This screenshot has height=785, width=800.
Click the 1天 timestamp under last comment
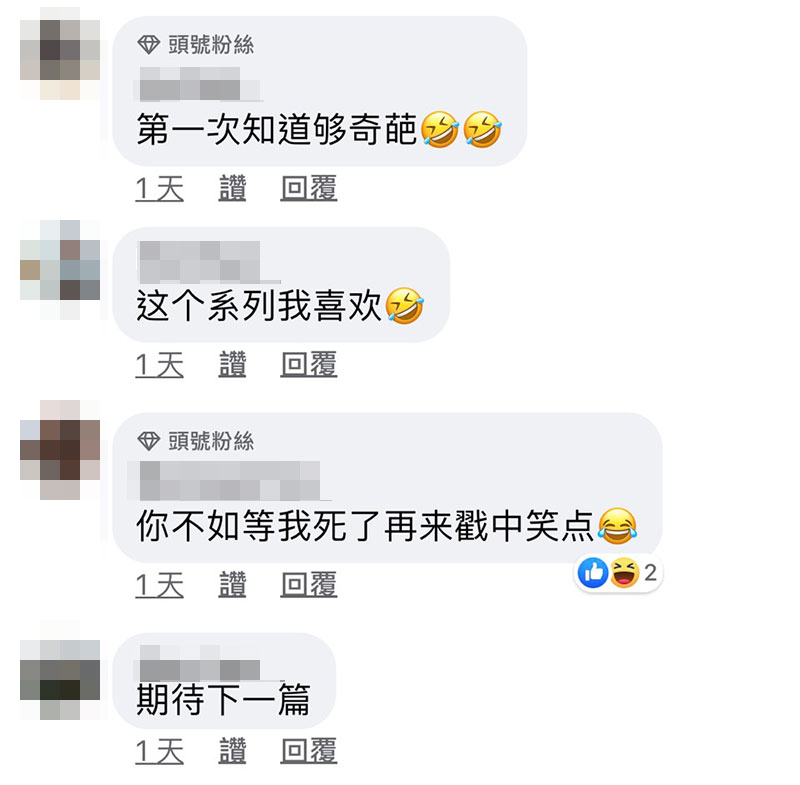159,751
